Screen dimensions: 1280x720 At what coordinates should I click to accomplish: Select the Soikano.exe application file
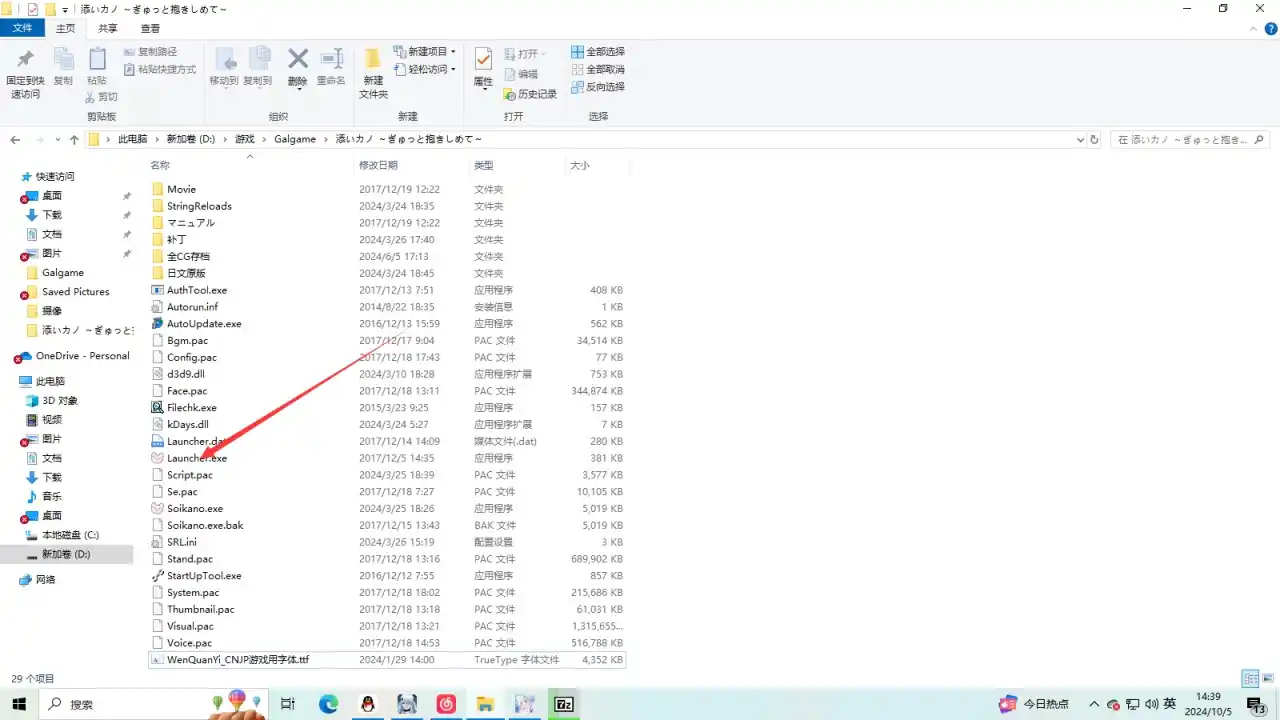pos(195,509)
